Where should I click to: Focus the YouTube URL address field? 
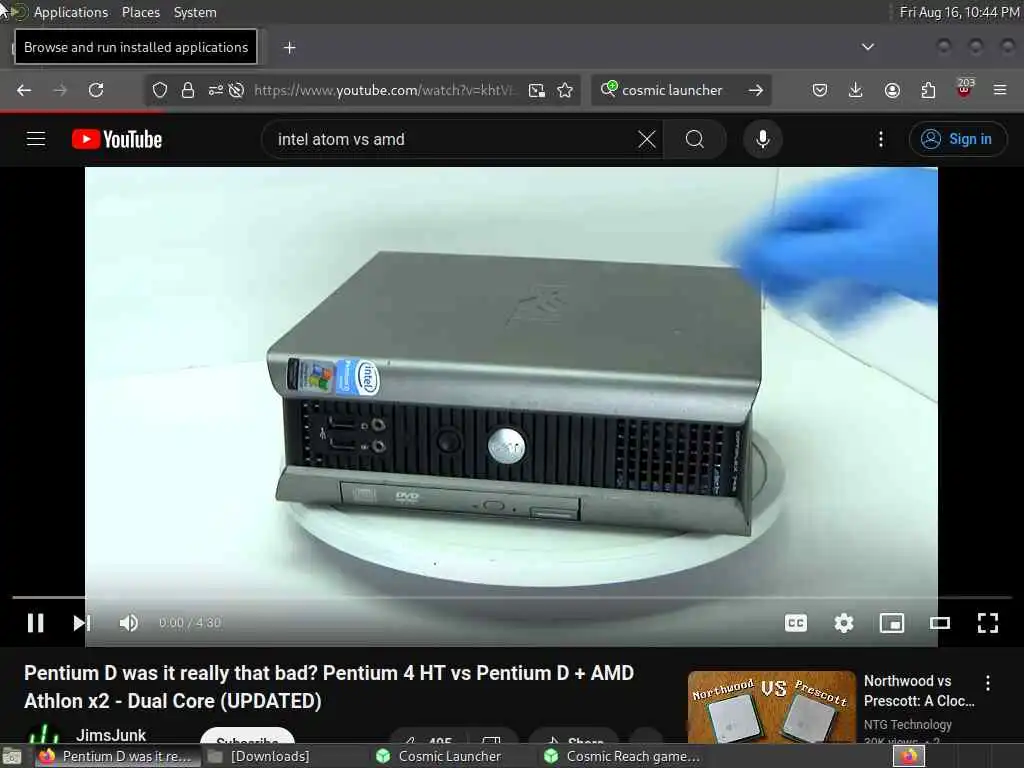(384, 90)
